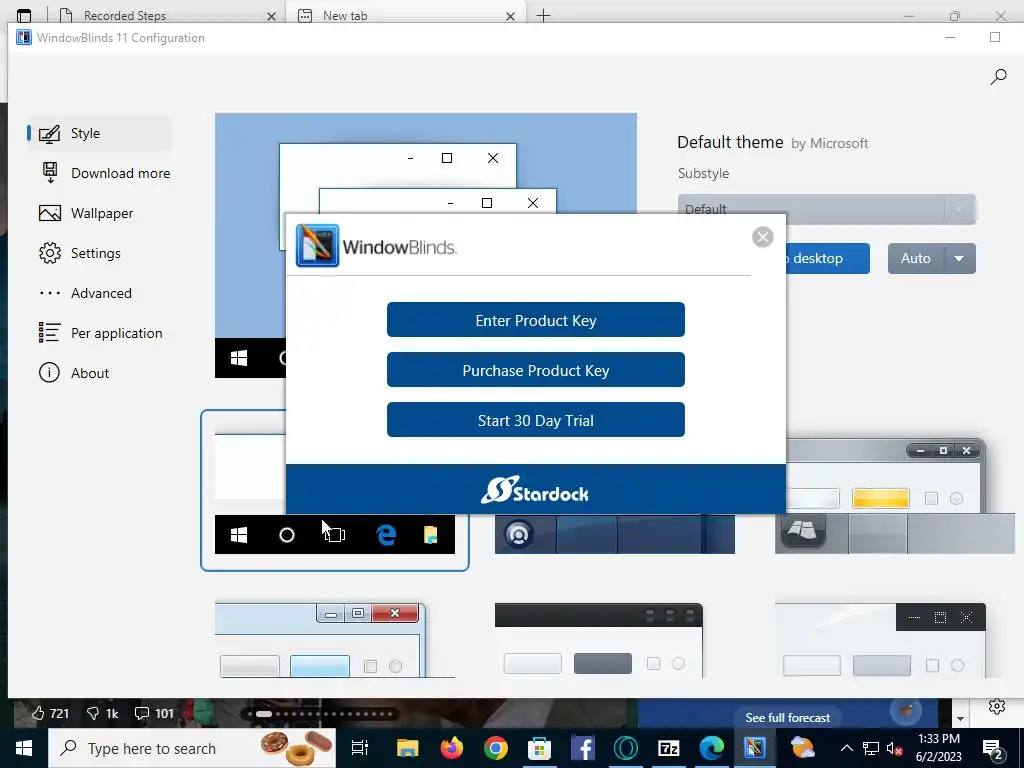Open the weather widget on taskbar
1024x768 pixels.
(802, 748)
